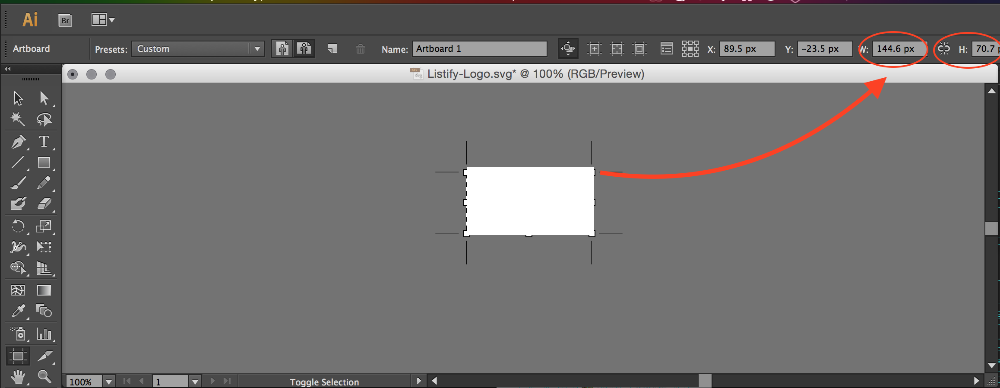Image resolution: width=1000 pixels, height=388 pixels.
Task: Click the vertical scrollbar thumb
Action: coord(991,228)
